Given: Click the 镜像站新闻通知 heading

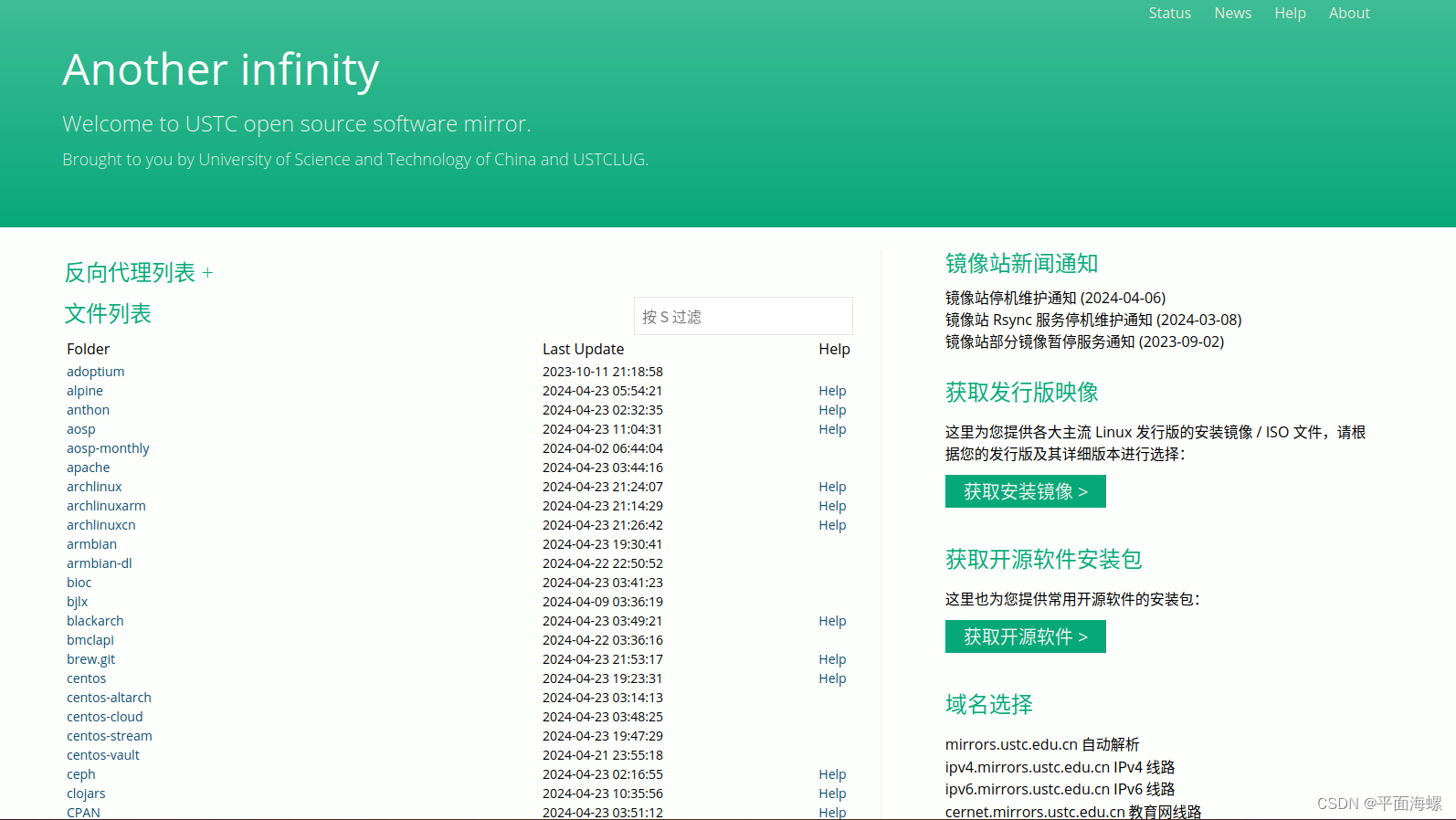Looking at the screenshot, I should point(1021,264).
